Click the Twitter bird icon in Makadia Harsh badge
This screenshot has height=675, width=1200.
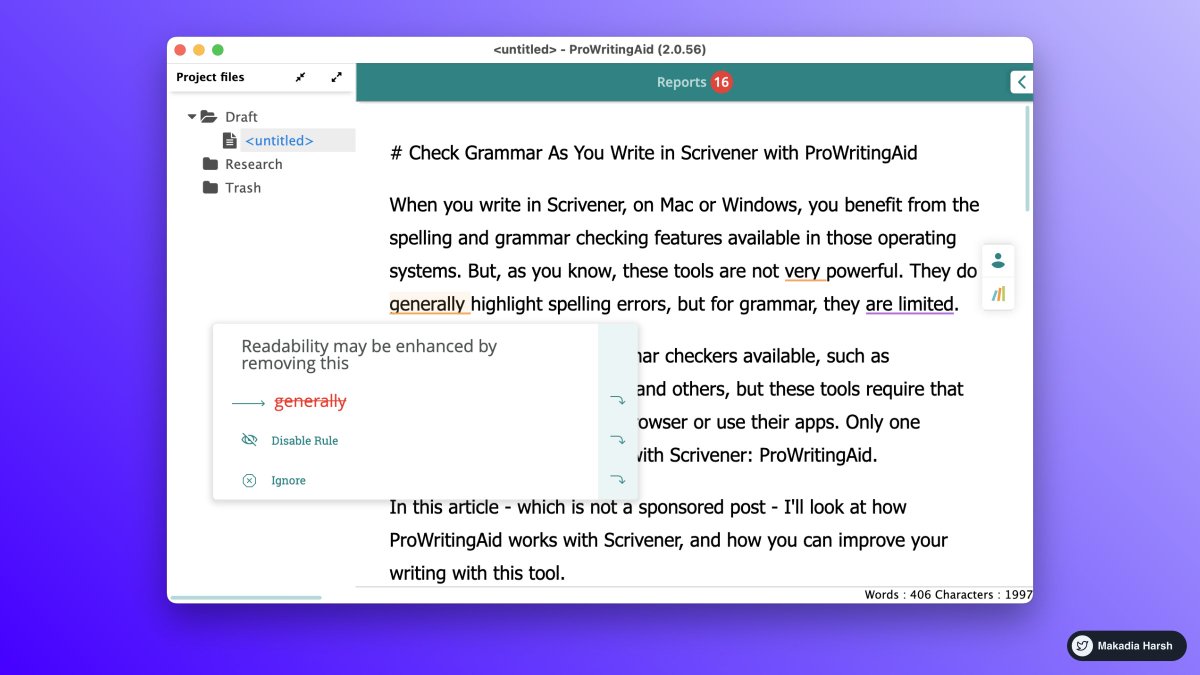click(x=1082, y=646)
